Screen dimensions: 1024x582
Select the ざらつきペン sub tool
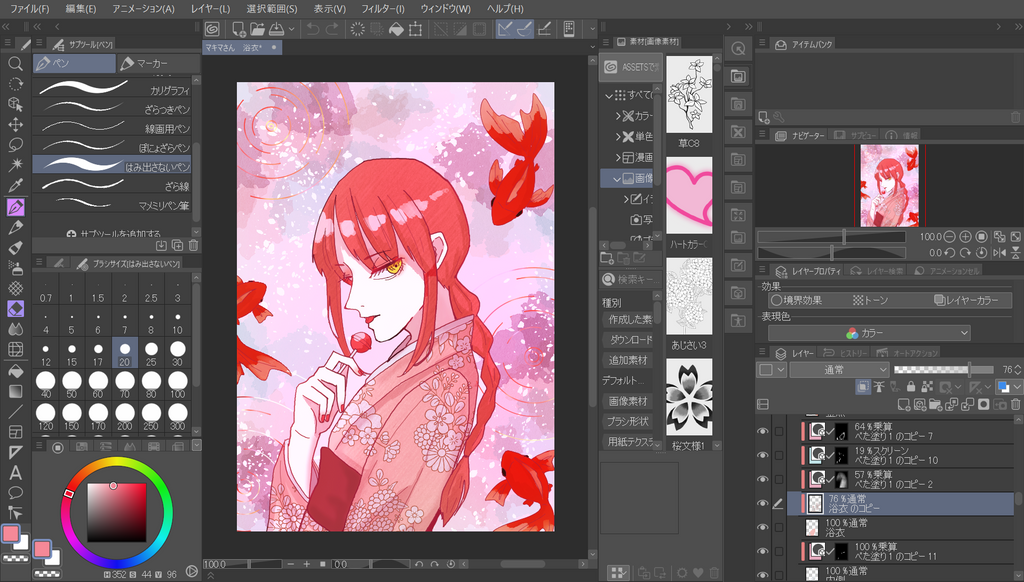click(x=113, y=109)
